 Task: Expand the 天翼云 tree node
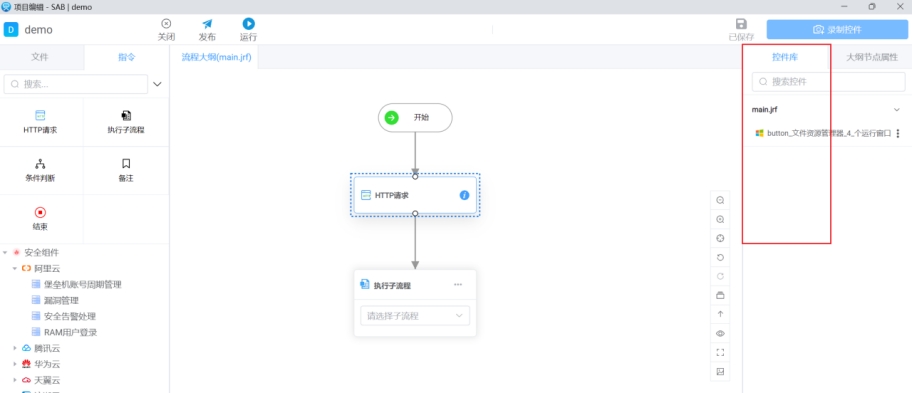(x=15, y=380)
